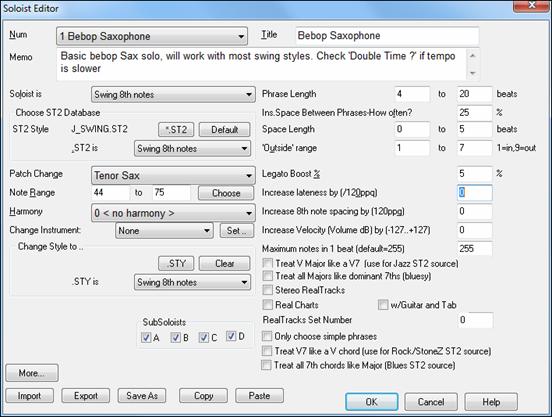Open the More... settings button
Screen dimensions: 552x417
coord(32,373)
